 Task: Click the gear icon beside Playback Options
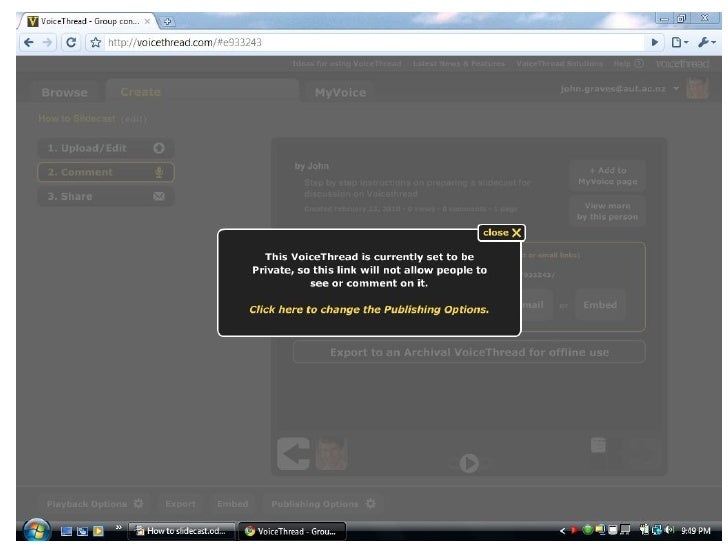click(138, 503)
